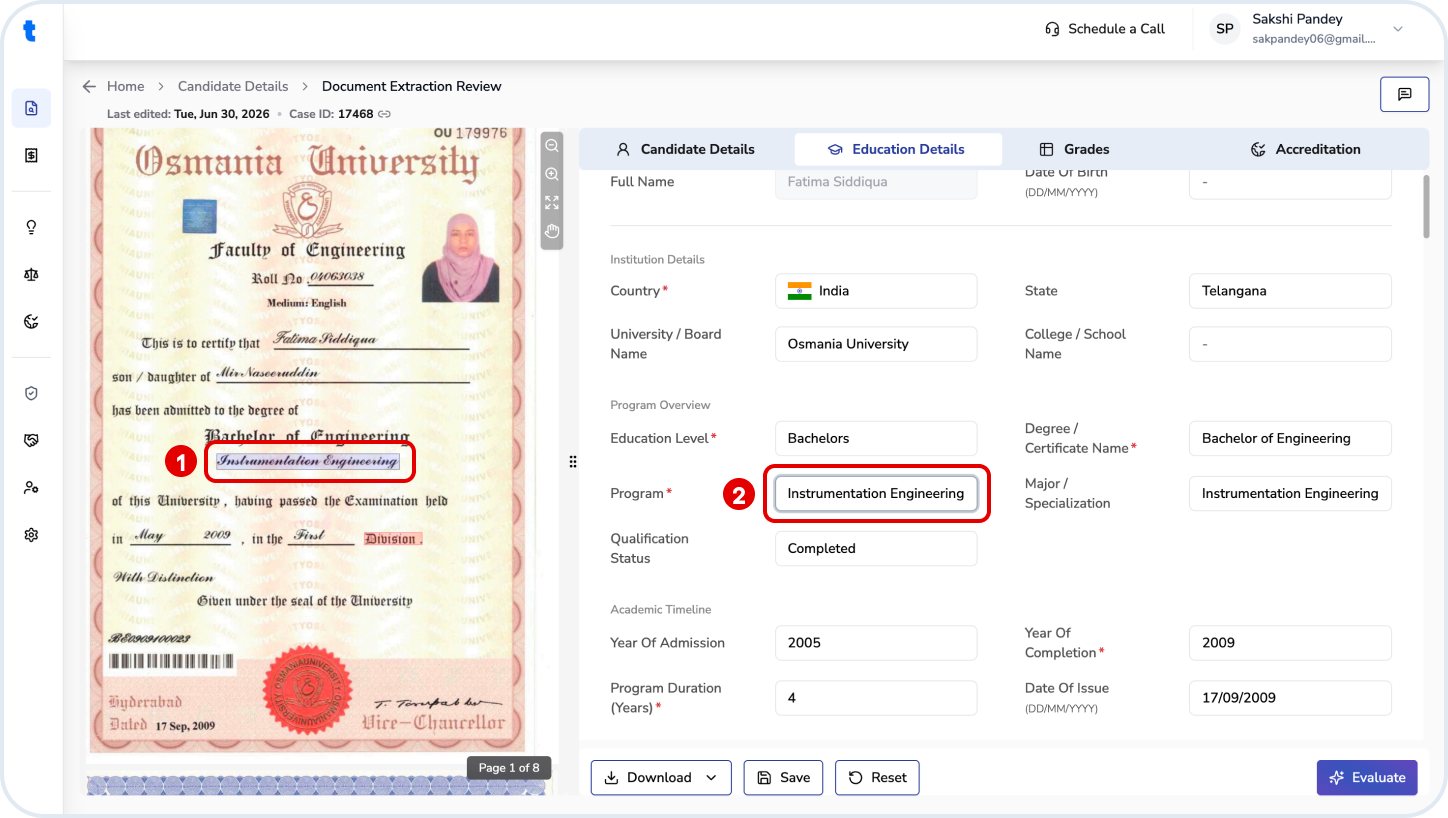Click the panel splitter drag handle
This screenshot has height=818, width=1448.
pyautogui.click(x=573, y=461)
